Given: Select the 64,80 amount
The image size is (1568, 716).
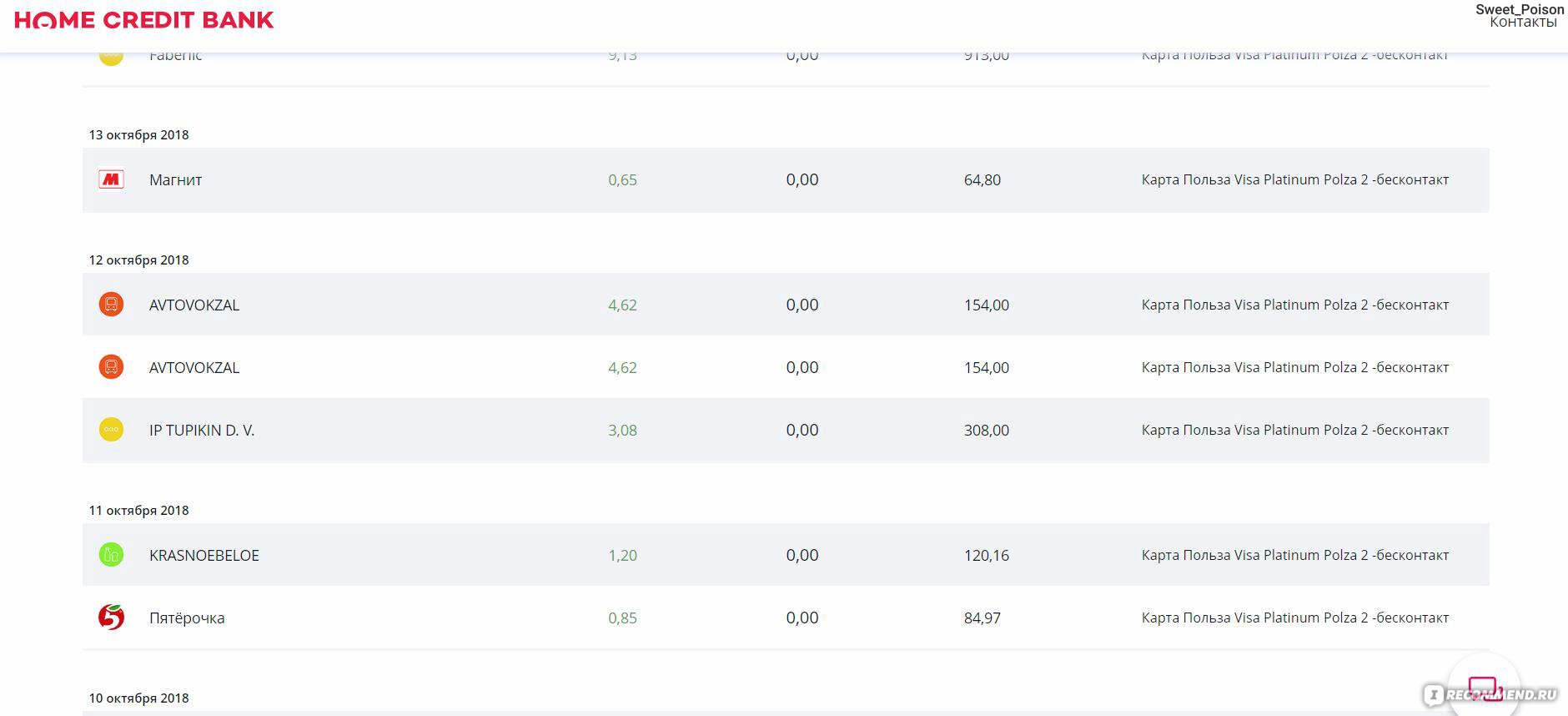Looking at the screenshot, I should [x=983, y=180].
